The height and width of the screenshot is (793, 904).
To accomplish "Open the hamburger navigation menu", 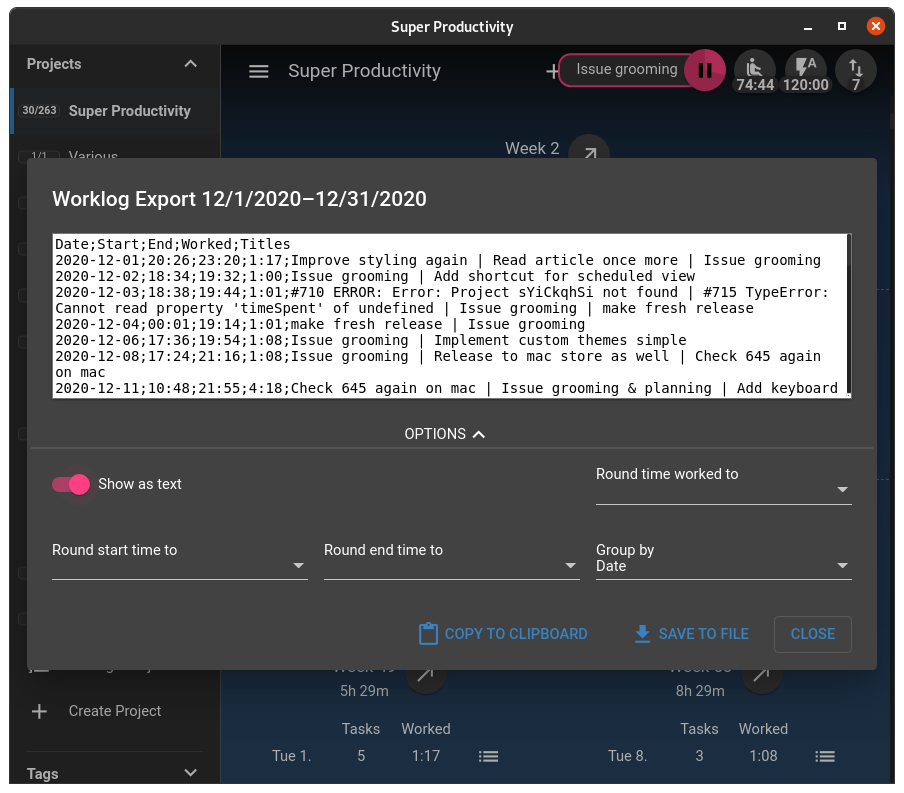I will (x=258, y=70).
